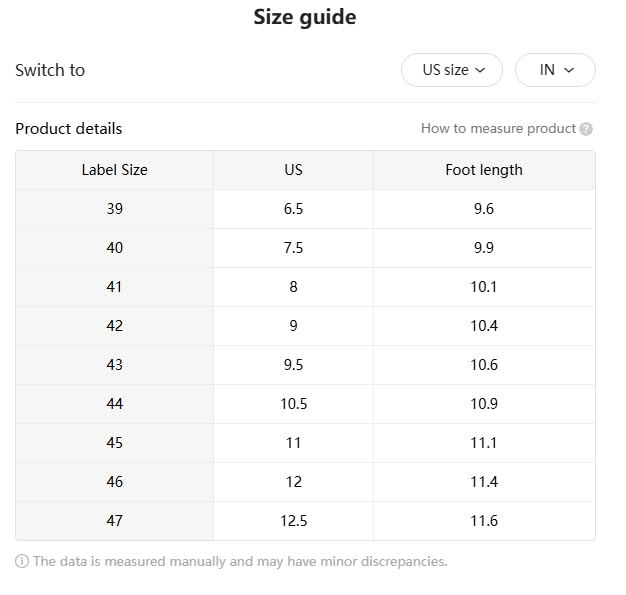
Task: Click the US column header
Action: coord(293,170)
